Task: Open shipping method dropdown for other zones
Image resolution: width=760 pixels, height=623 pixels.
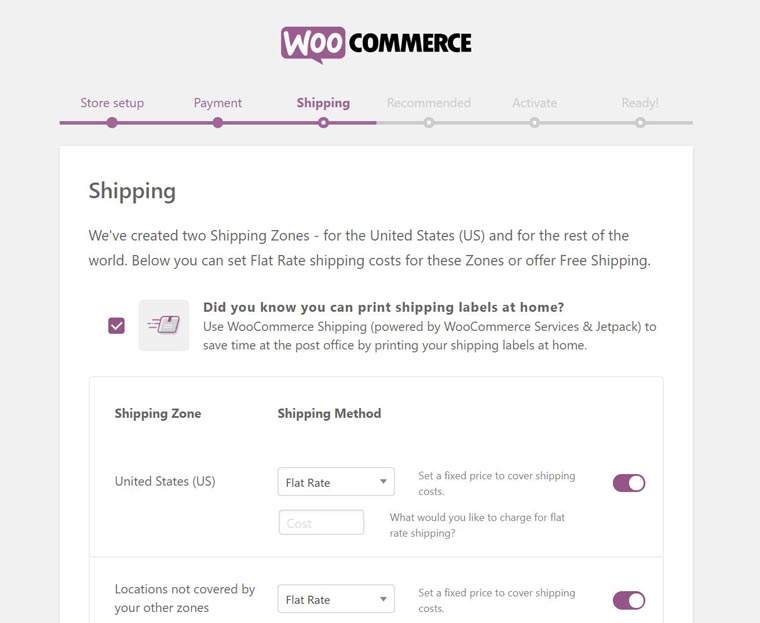Action: (336, 600)
